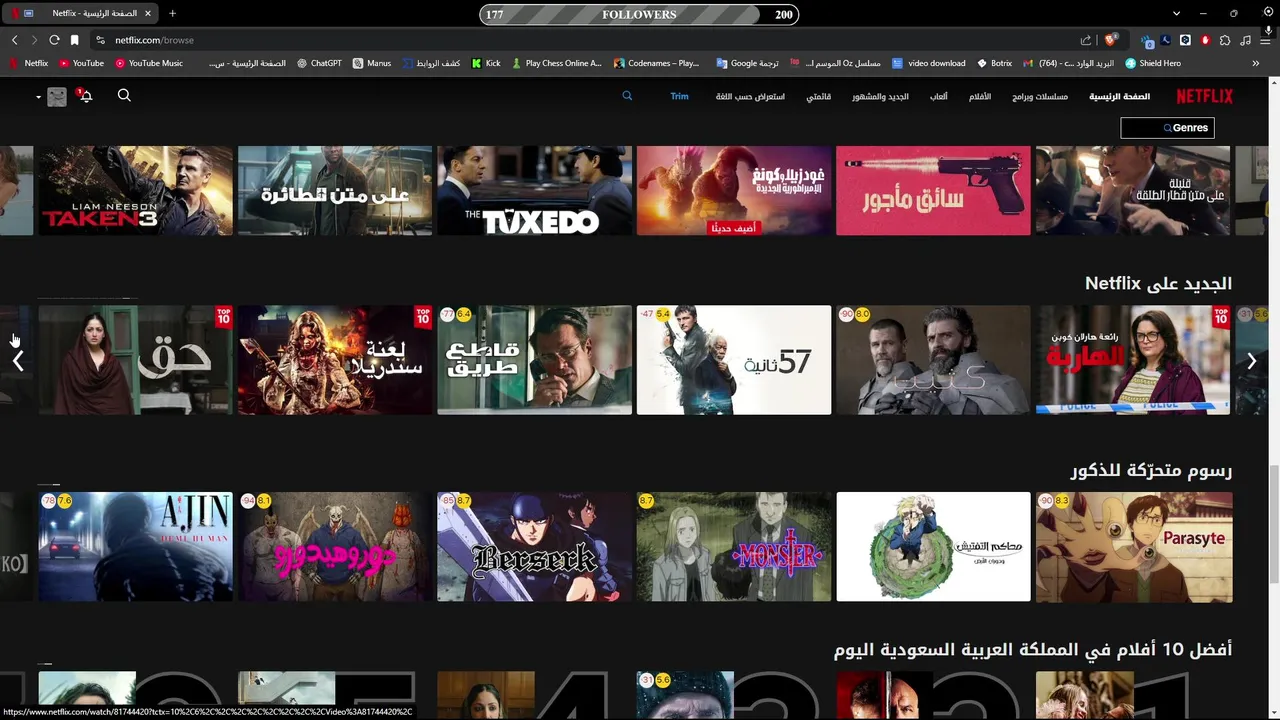
Task: Open the profile avatar menu
Action: click(x=57, y=96)
